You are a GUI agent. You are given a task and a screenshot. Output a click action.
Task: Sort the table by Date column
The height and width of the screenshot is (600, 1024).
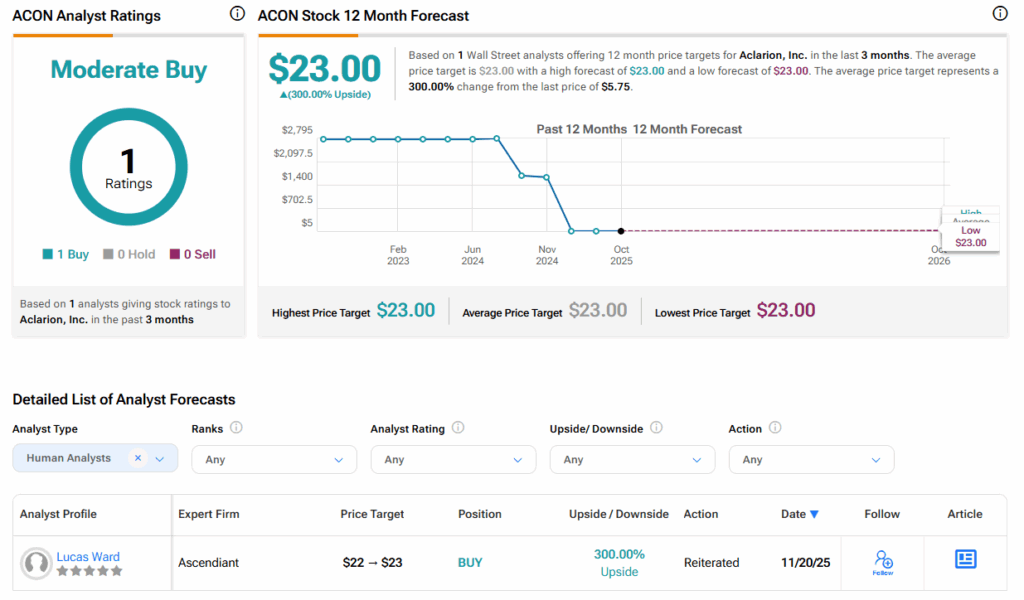(x=799, y=514)
